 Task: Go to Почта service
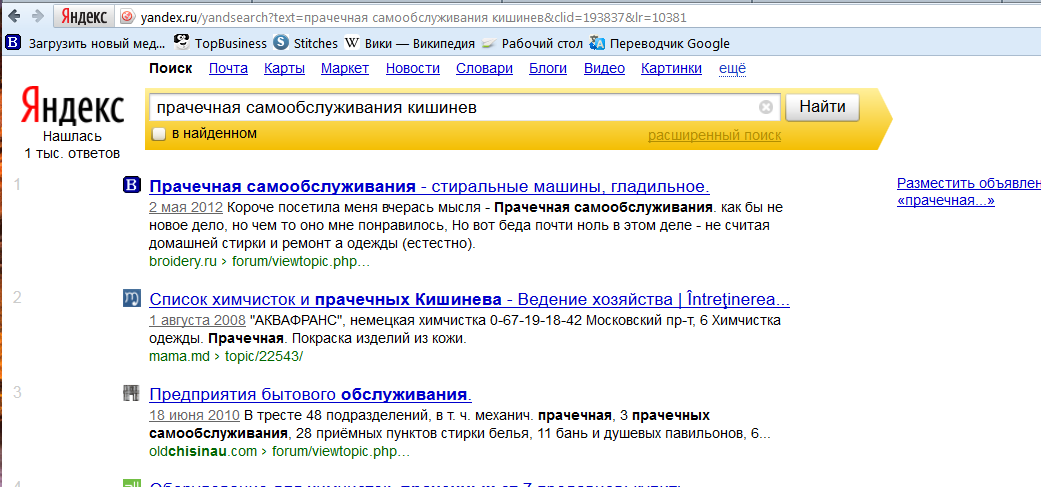coord(228,68)
